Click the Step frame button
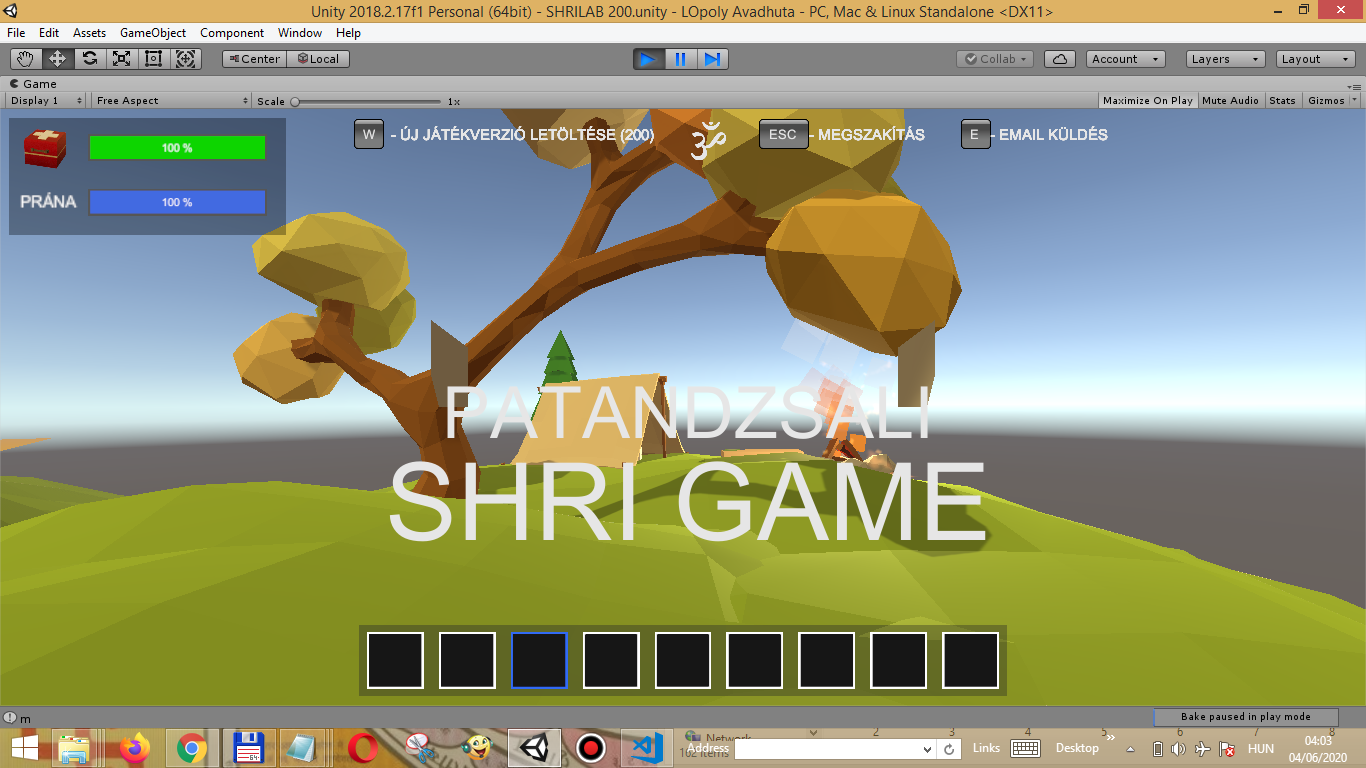This screenshot has height=768, width=1366. coord(712,59)
